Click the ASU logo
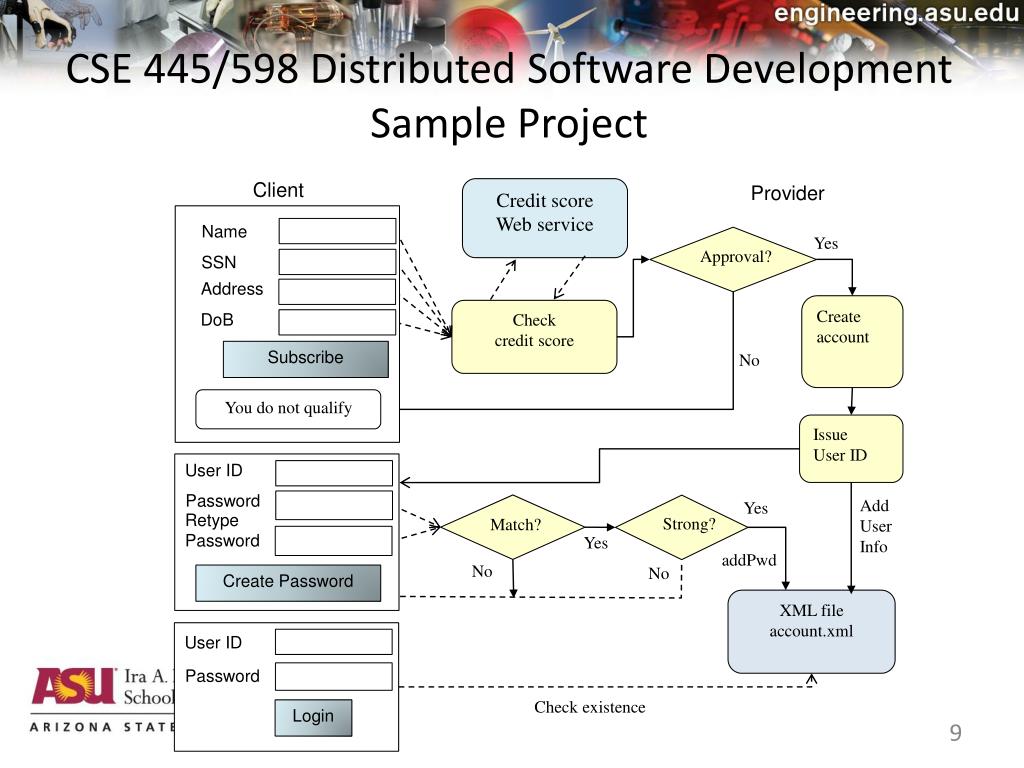The height and width of the screenshot is (768, 1024). point(73,686)
